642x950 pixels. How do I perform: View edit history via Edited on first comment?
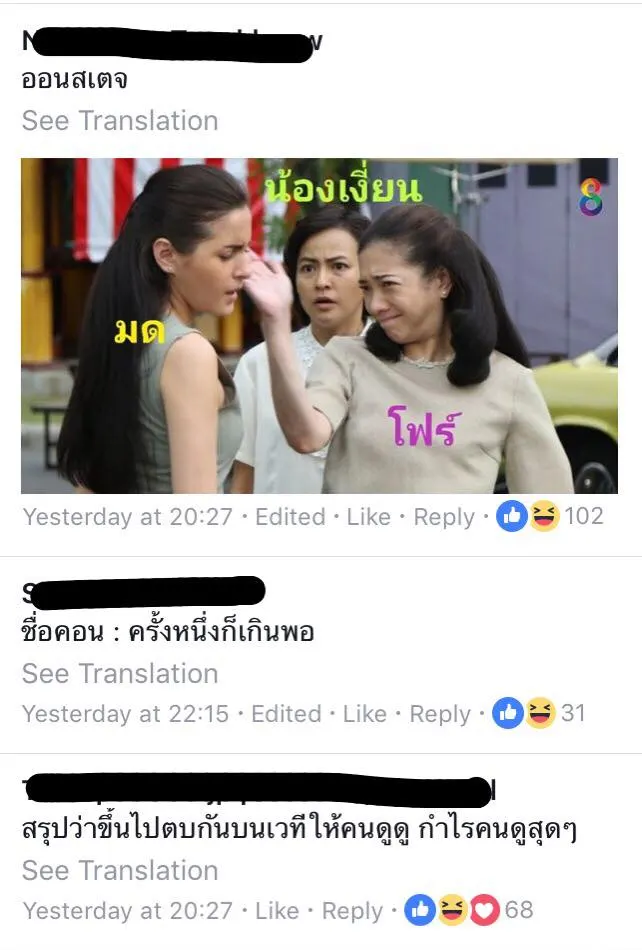pyautogui.click(x=290, y=517)
